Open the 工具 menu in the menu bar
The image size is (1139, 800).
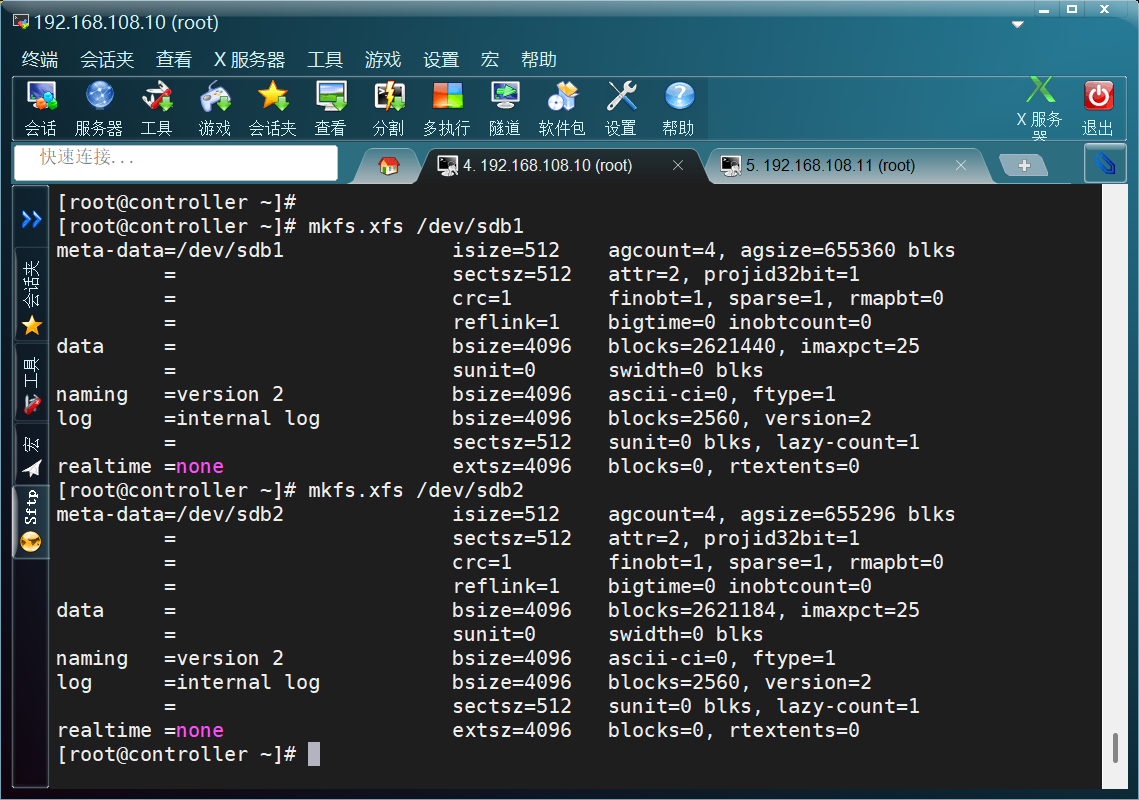(325, 60)
